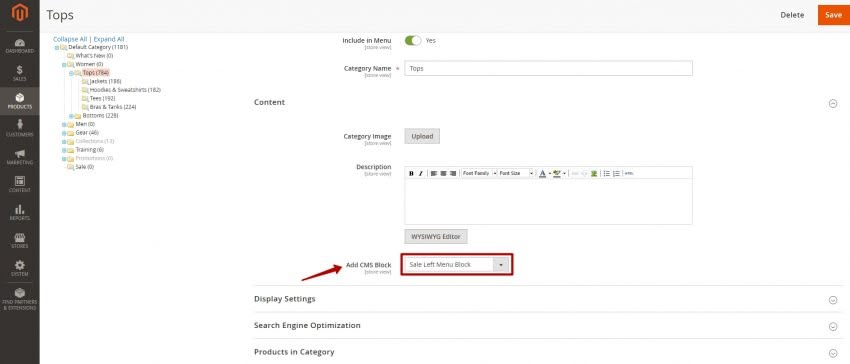The height and width of the screenshot is (364, 850).
Task: Insert an ordered numbered list
Action: 616,174
